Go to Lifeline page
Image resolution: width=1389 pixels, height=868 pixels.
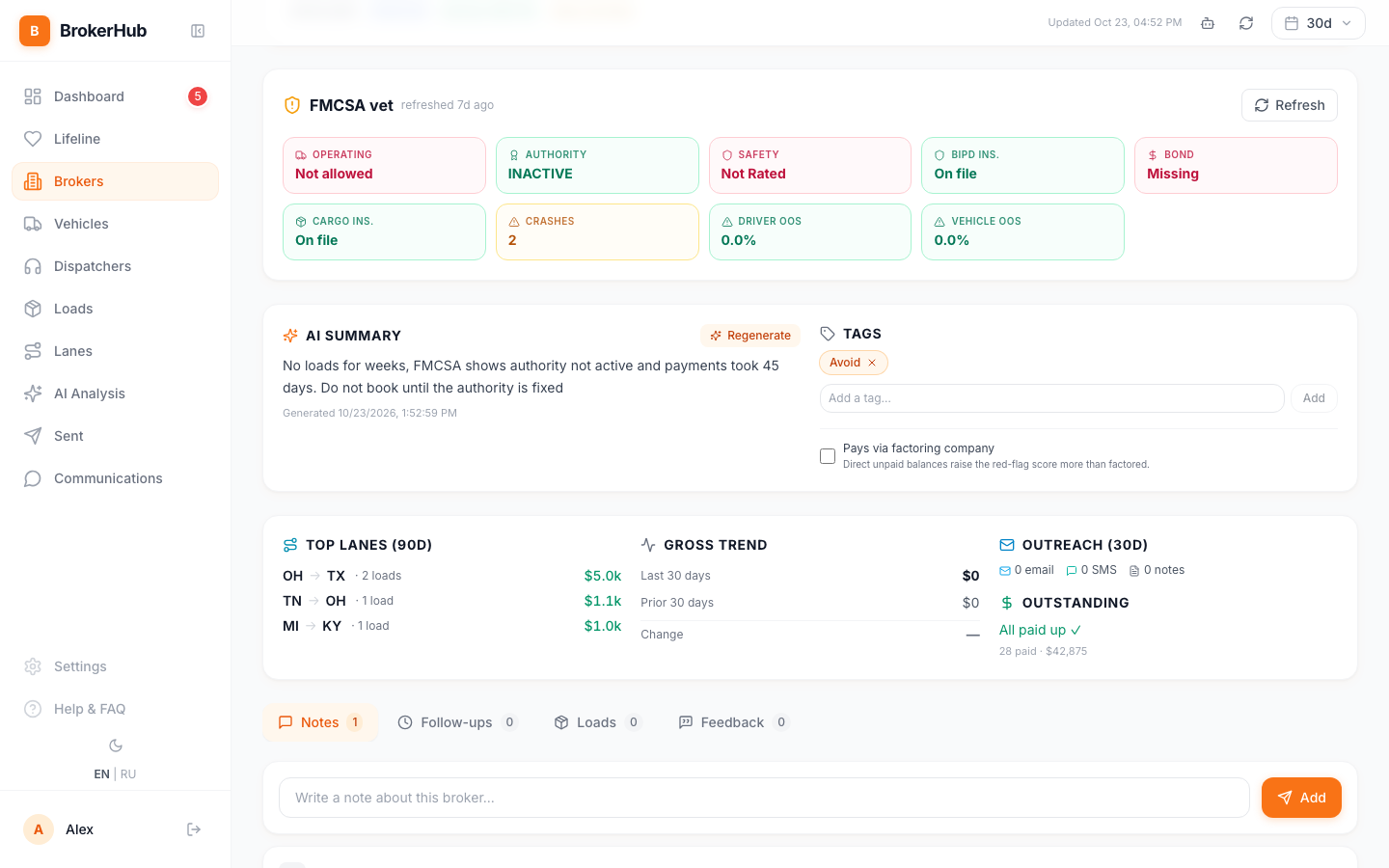[x=116, y=139]
